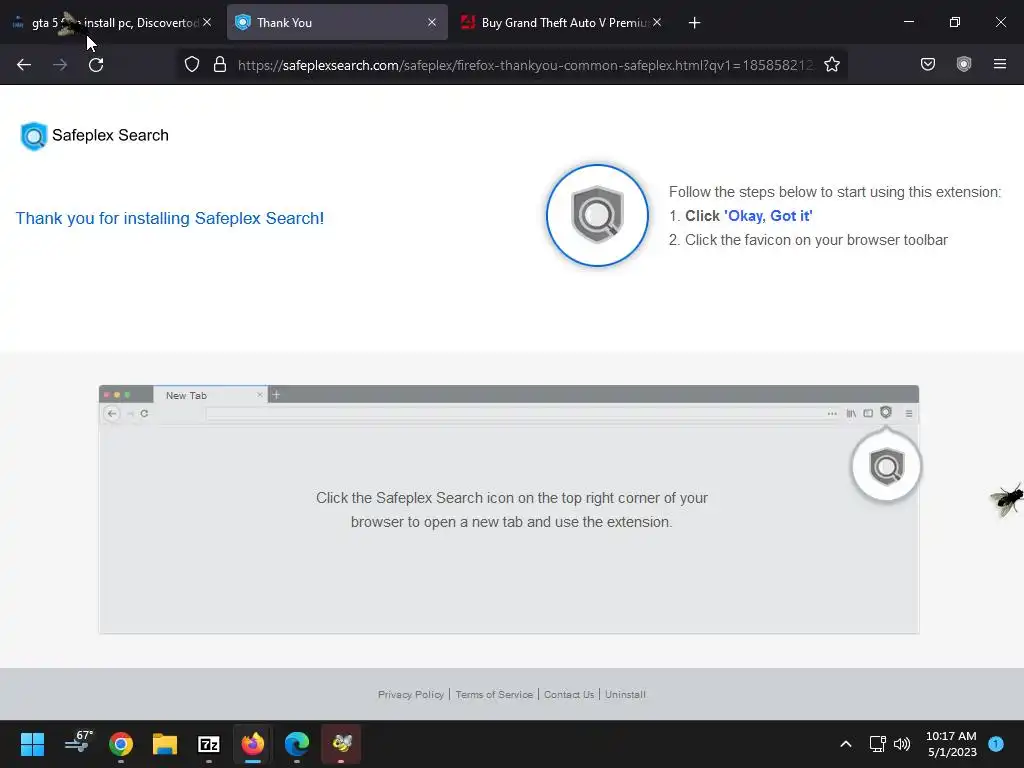Save page to Pocket
This screenshot has height=768, width=1024.
click(x=927, y=64)
